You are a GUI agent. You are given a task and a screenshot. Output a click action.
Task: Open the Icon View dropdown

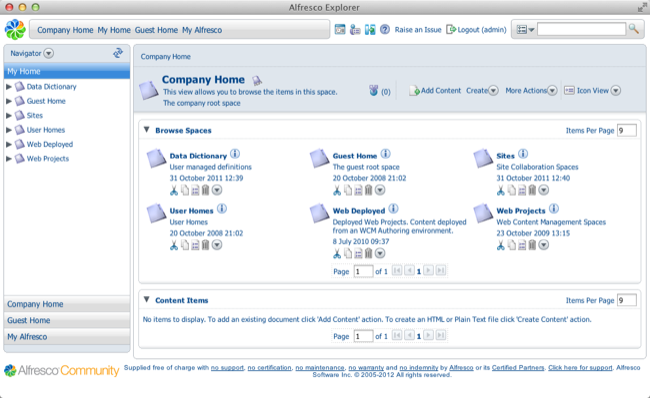[592, 90]
